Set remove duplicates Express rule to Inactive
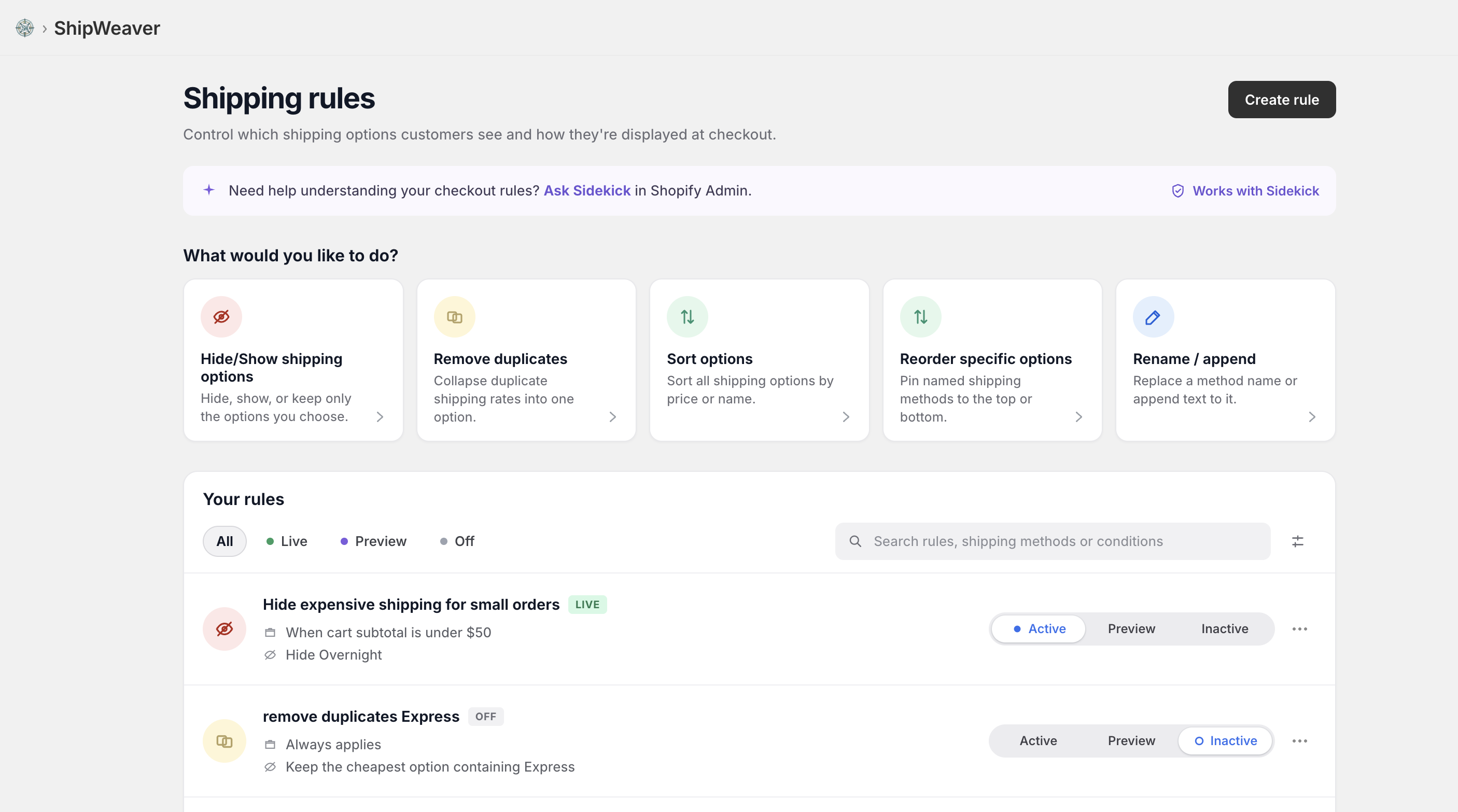1458x812 pixels. point(1225,740)
